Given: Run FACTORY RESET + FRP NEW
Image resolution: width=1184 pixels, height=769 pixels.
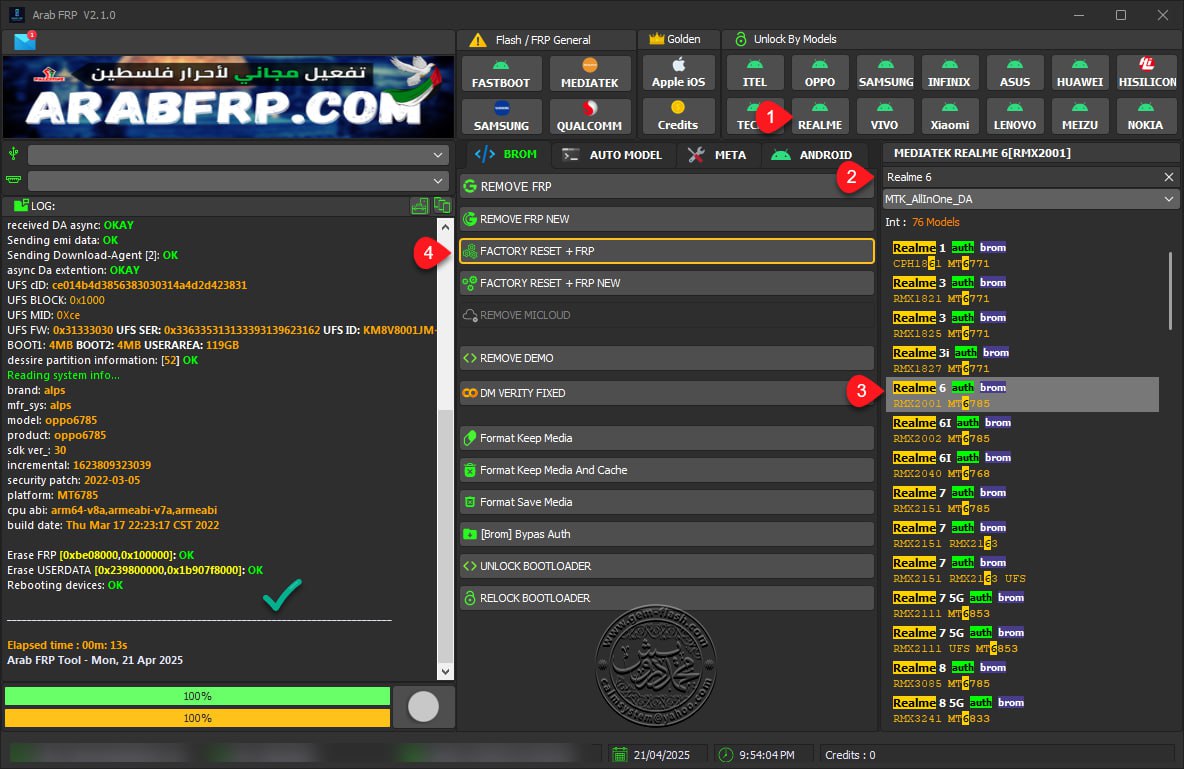Looking at the screenshot, I should click(667, 283).
